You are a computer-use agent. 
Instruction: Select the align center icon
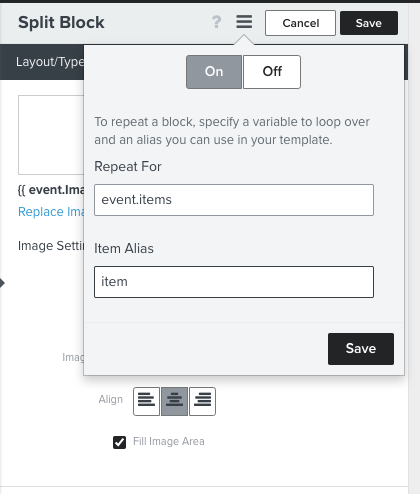tap(174, 401)
